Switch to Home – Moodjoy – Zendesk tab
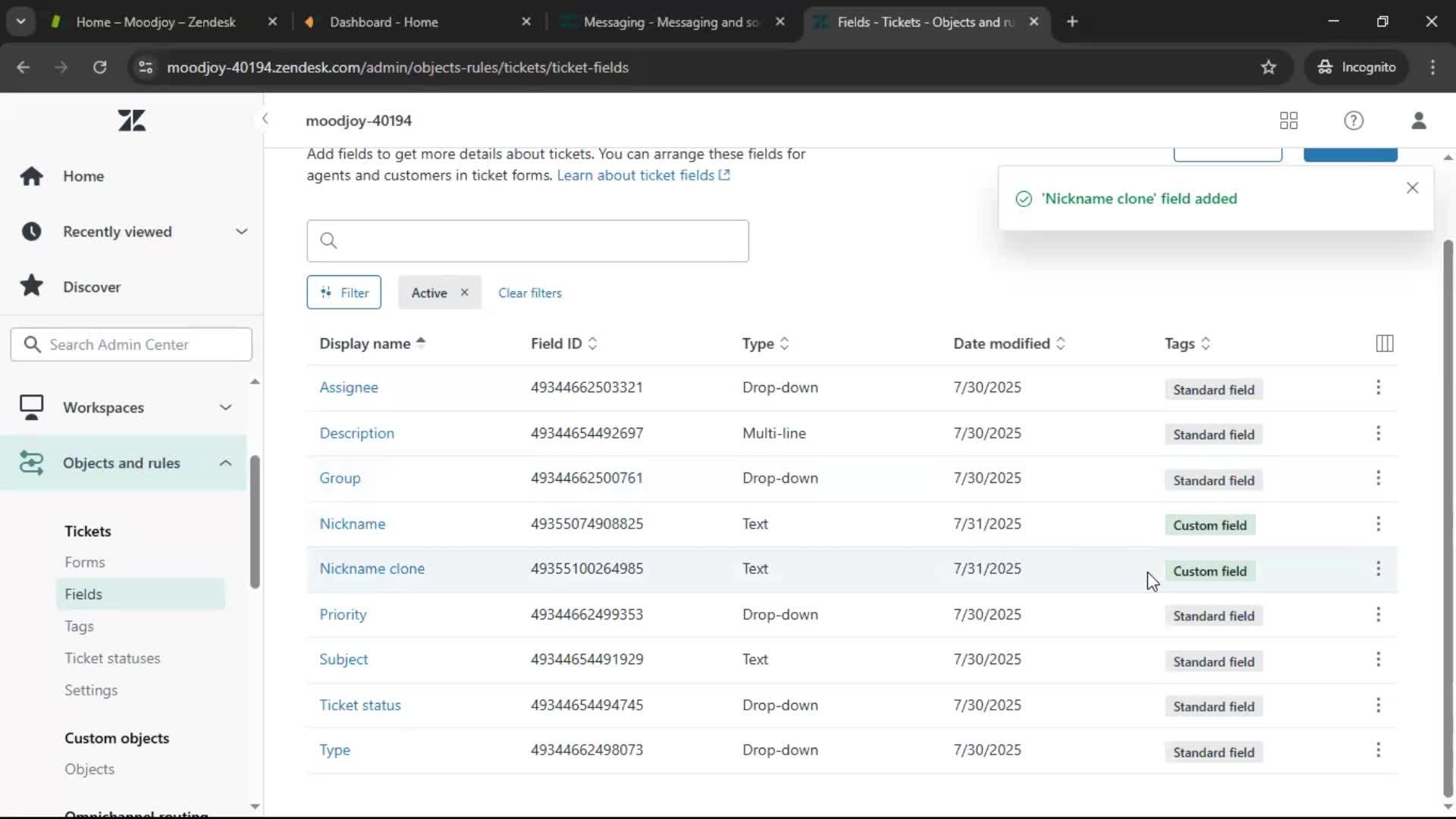Viewport: 1456px width, 819px height. (155, 22)
